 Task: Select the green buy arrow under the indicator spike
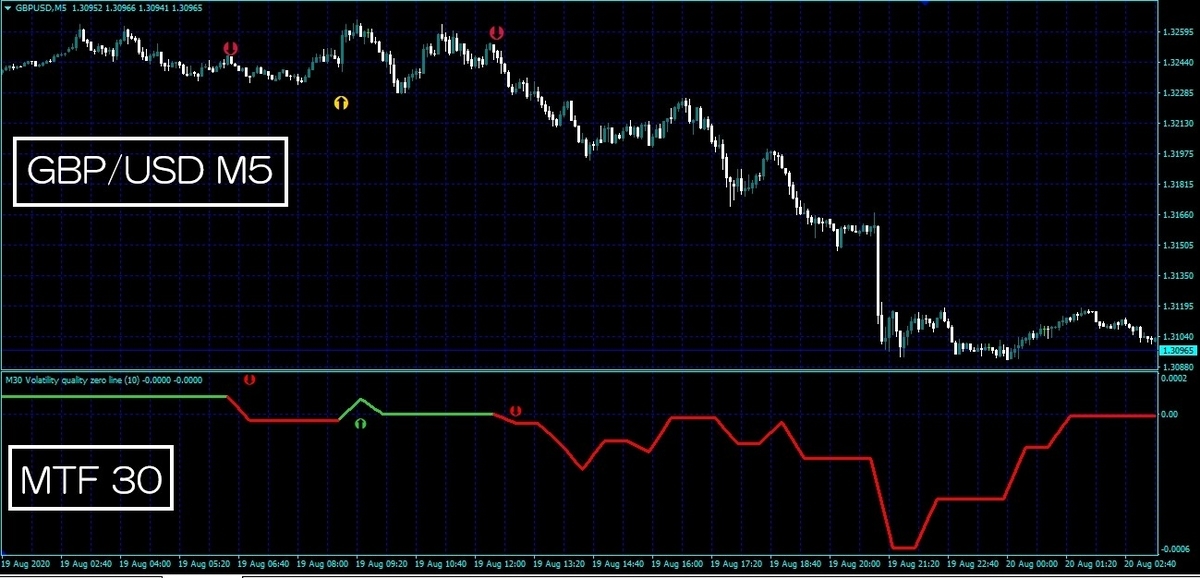360,423
